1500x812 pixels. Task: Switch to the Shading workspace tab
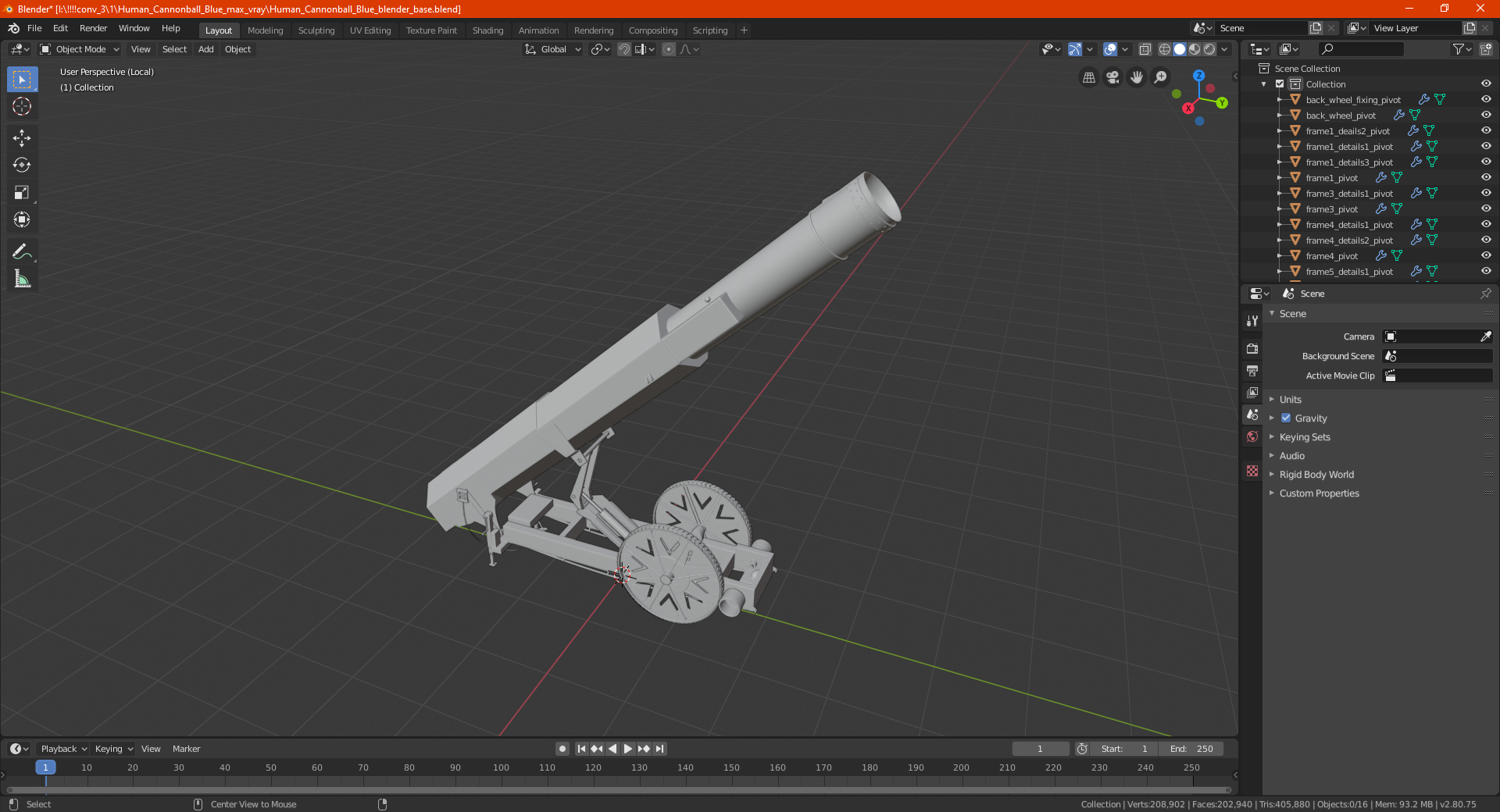[487, 30]
